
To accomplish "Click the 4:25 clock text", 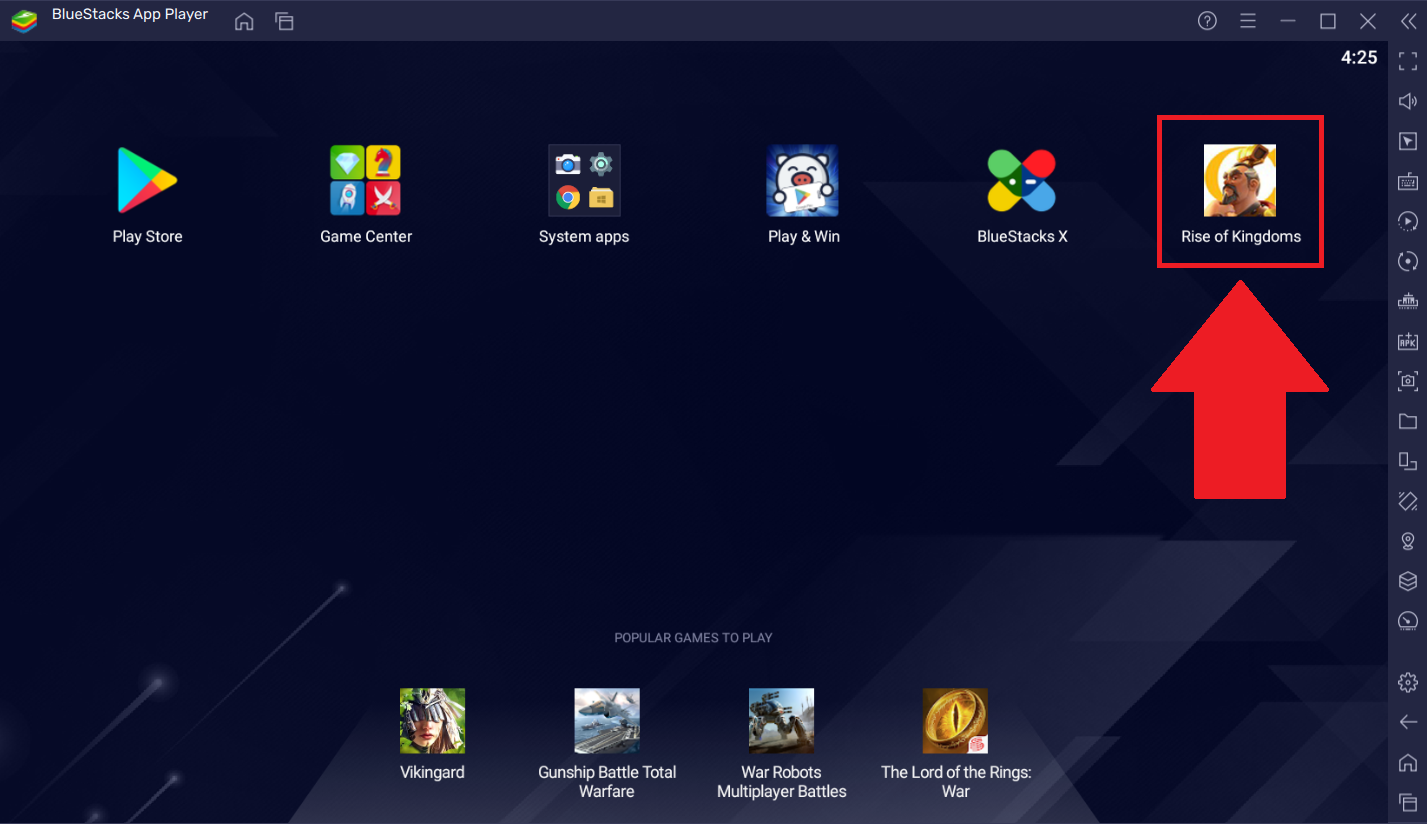I will pyautogui.click(x=1359, y=58).
